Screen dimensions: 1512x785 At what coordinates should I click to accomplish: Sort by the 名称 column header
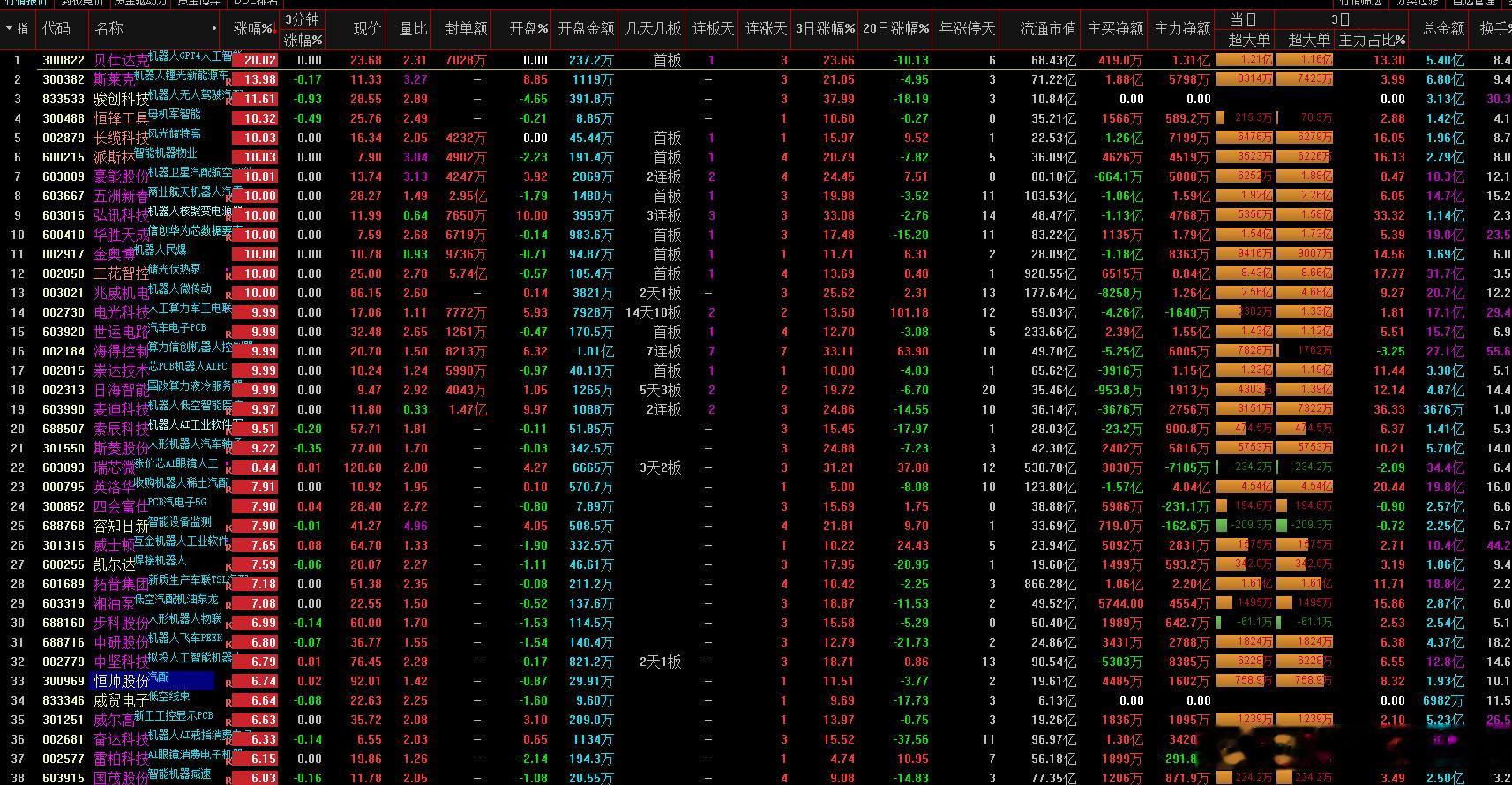109,28
